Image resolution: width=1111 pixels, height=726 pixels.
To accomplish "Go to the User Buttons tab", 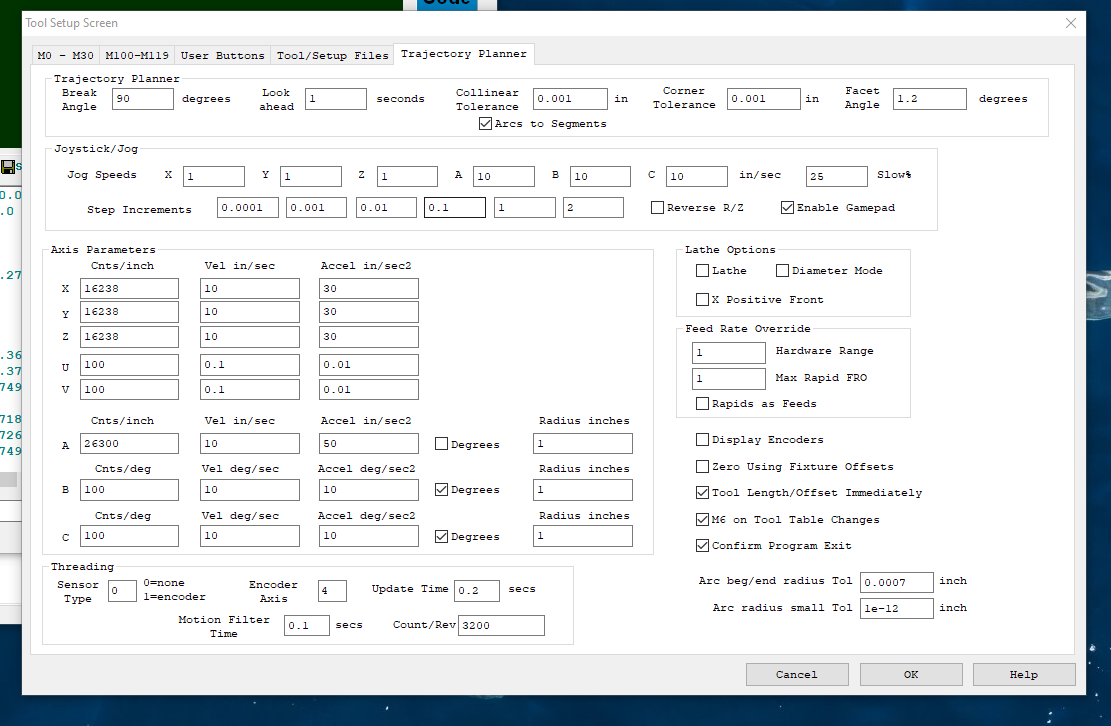I will pyautogui.click(x=223, y=55).
